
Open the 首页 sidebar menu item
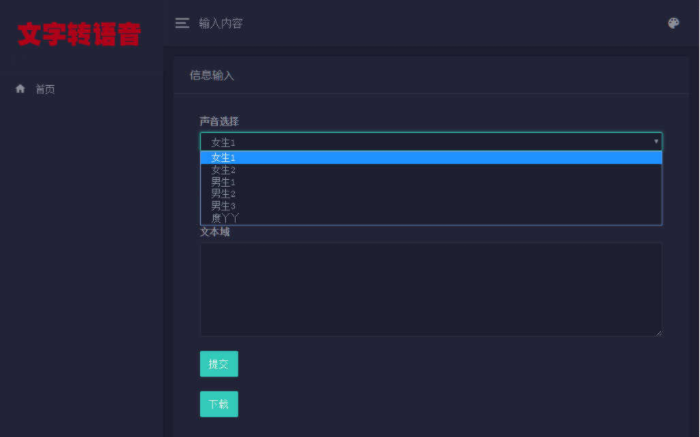[x=45, y=89]
